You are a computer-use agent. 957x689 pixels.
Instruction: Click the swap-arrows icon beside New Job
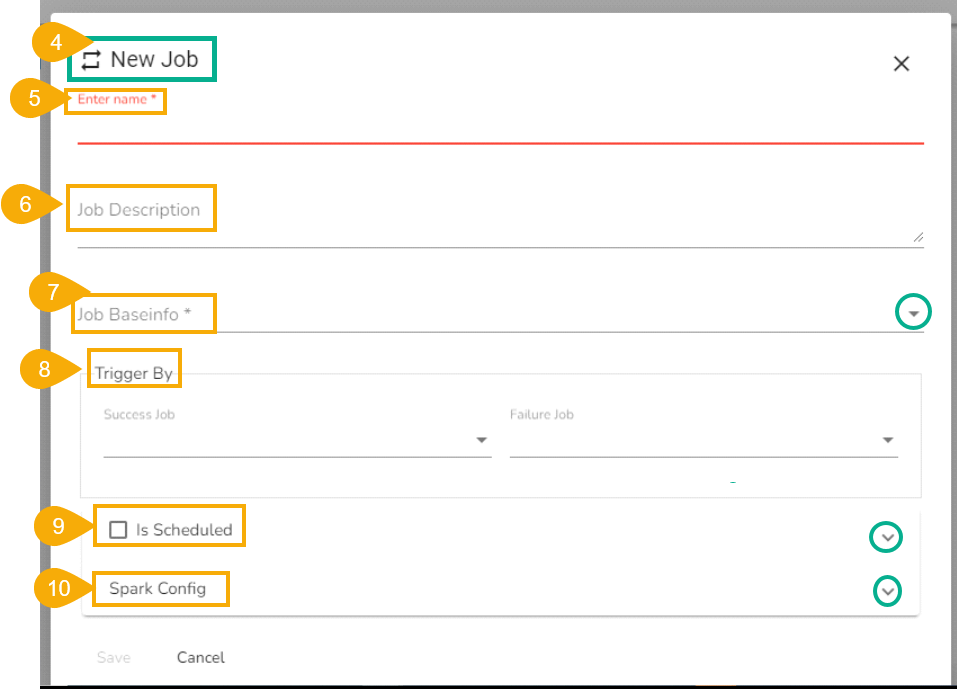tap(91, 60)
